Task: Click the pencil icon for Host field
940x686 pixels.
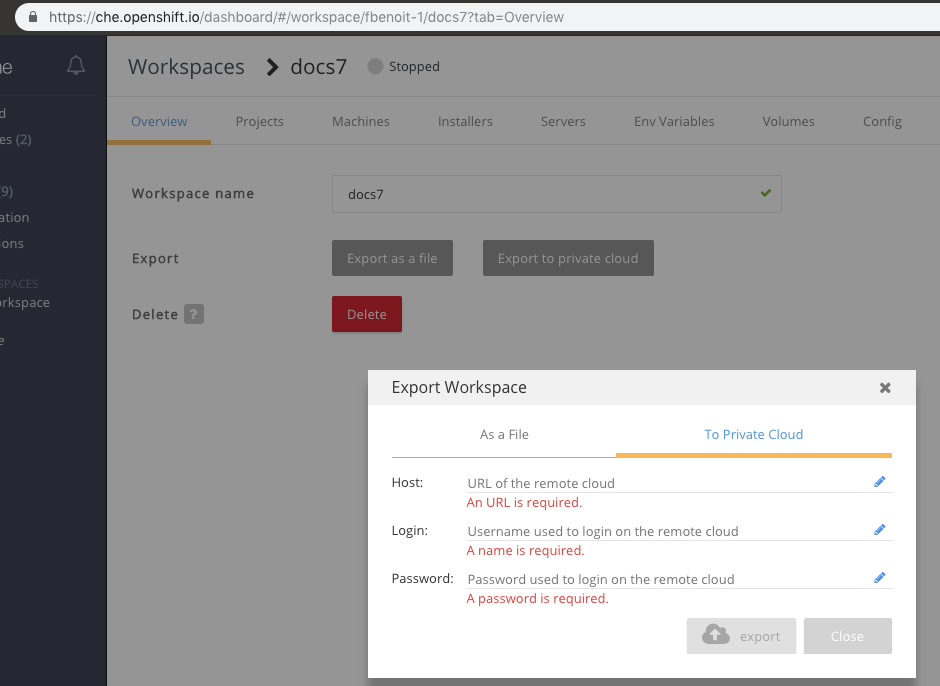Action: [x=880, y=482]
